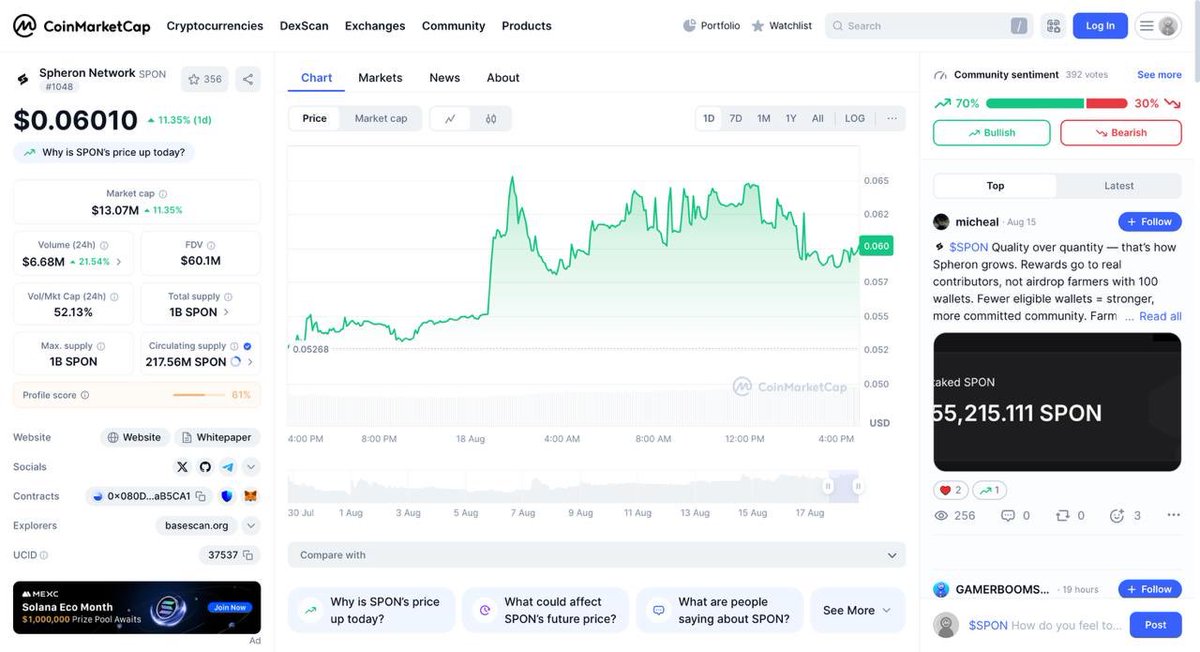
Task: Show info tooltip for Profile score
Action: point(84,395)
